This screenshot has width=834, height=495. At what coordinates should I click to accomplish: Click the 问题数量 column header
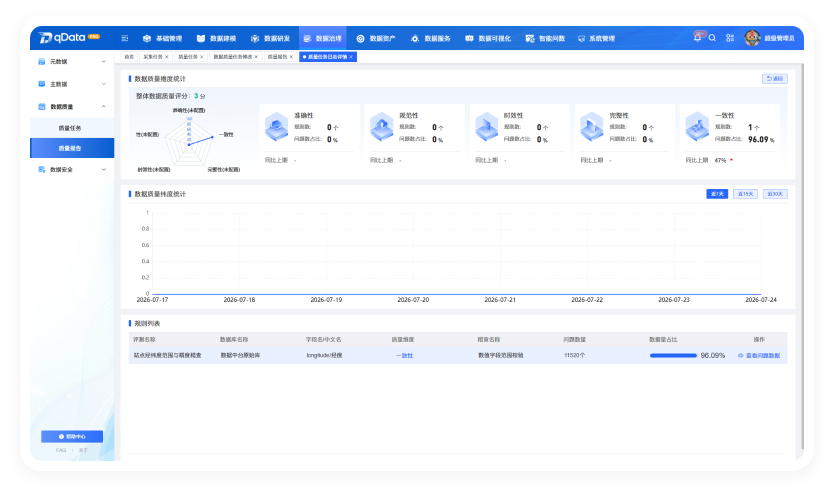pyautogui.click(x=574, y=339)
